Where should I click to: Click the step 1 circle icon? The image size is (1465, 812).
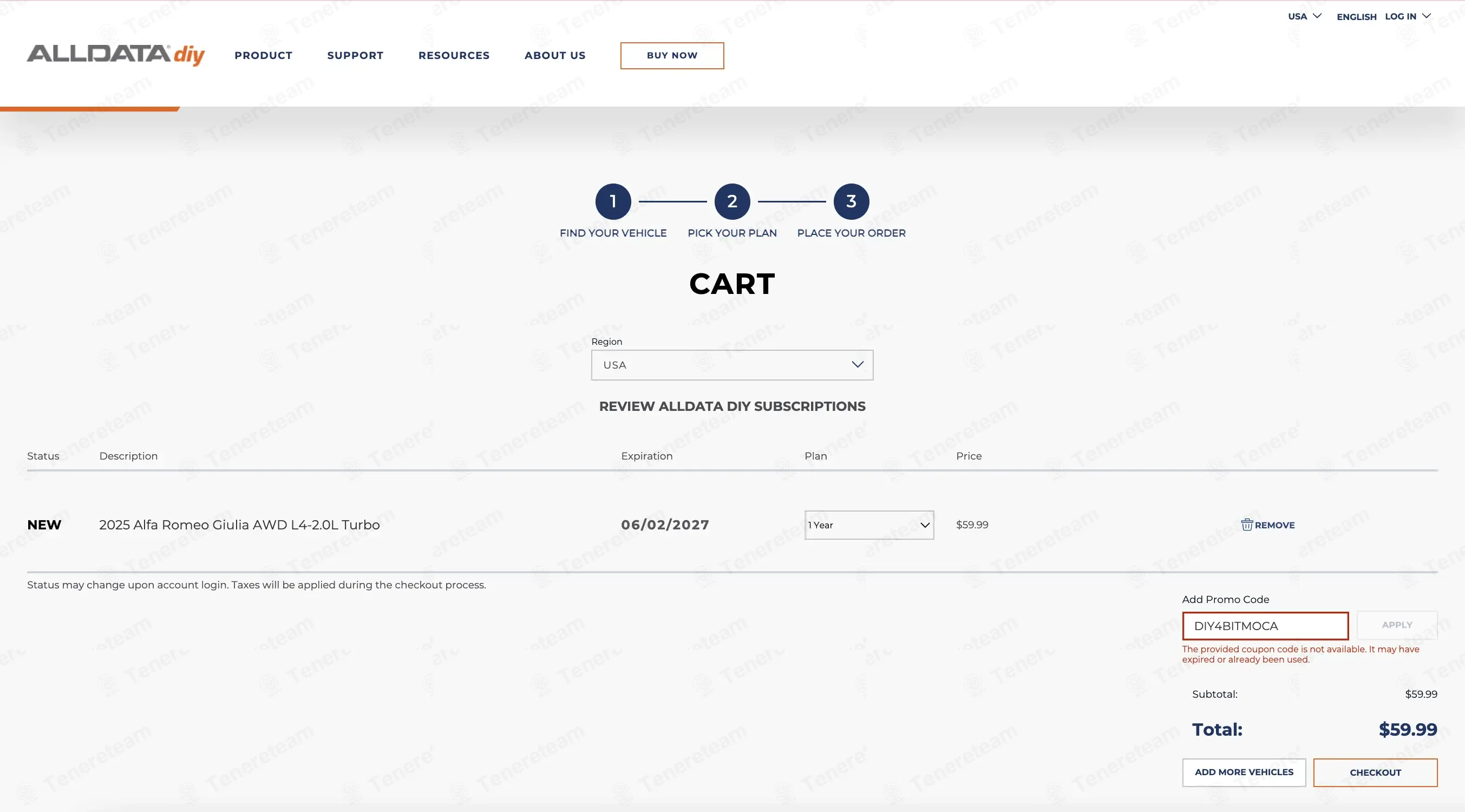613,201
